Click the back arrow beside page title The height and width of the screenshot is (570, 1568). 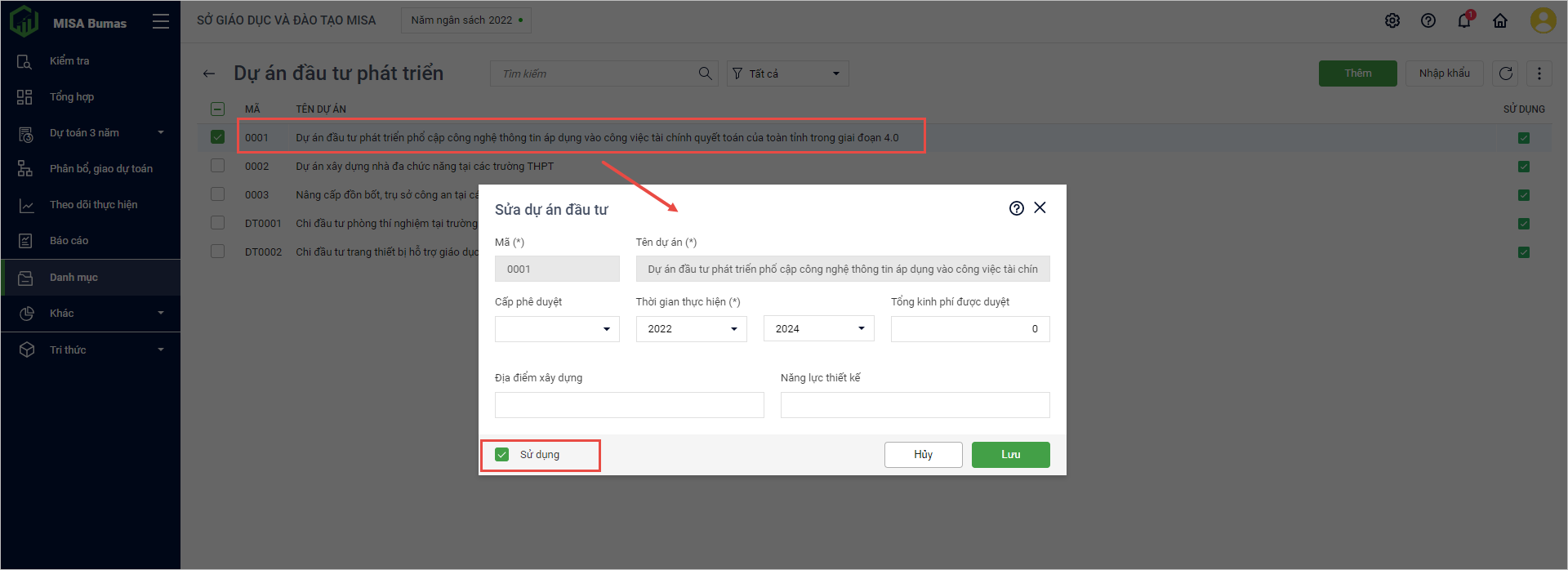[209, 73]
